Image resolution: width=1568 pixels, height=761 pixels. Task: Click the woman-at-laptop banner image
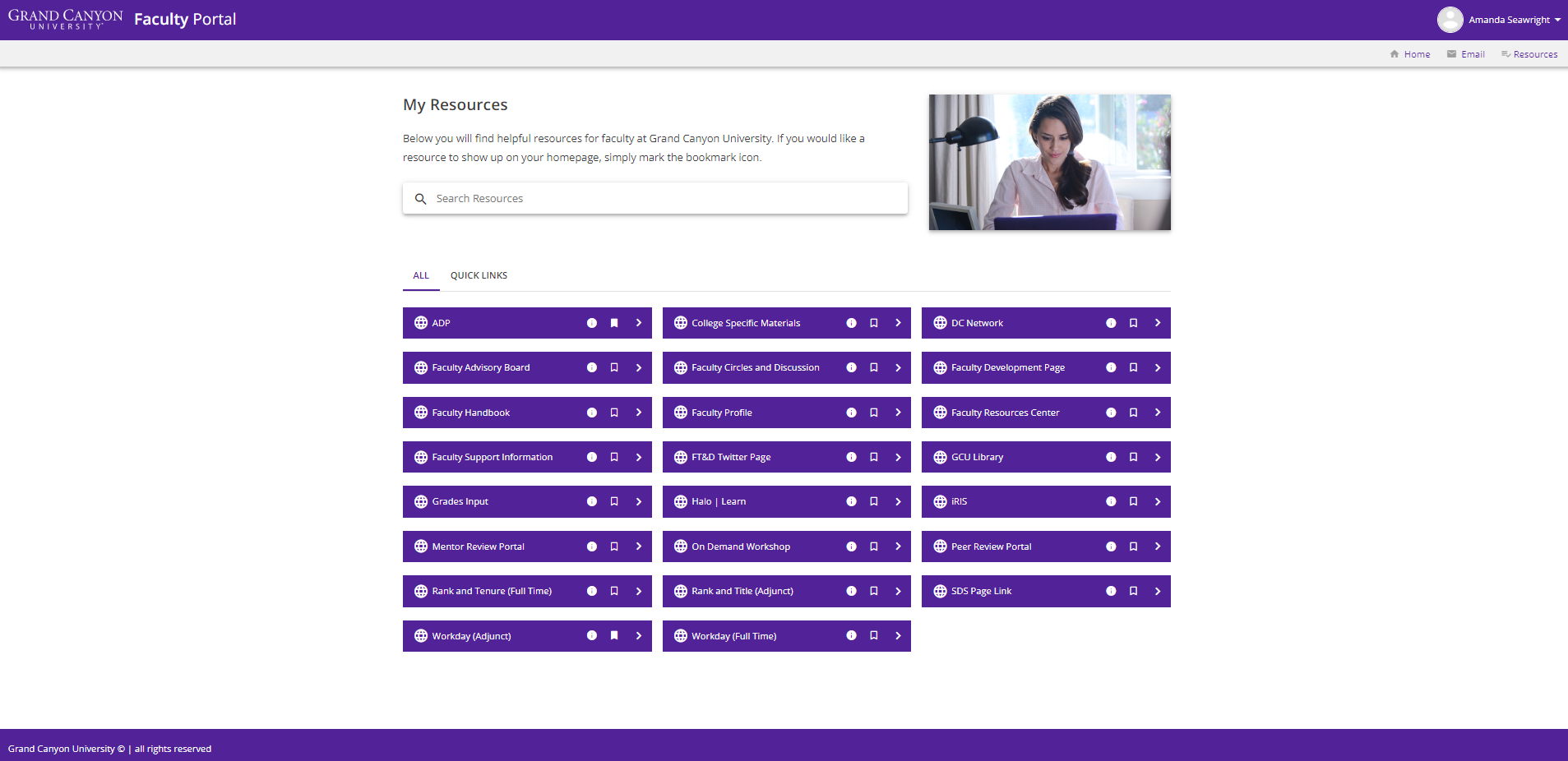(x=1050, y=162)
